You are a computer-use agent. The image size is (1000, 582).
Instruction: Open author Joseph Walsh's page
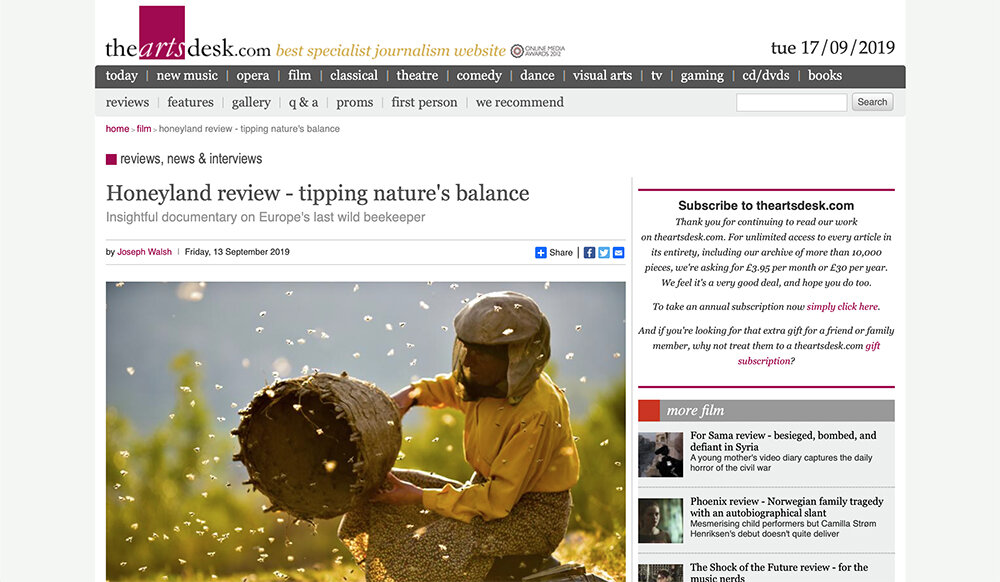click(x=144, y=252)
